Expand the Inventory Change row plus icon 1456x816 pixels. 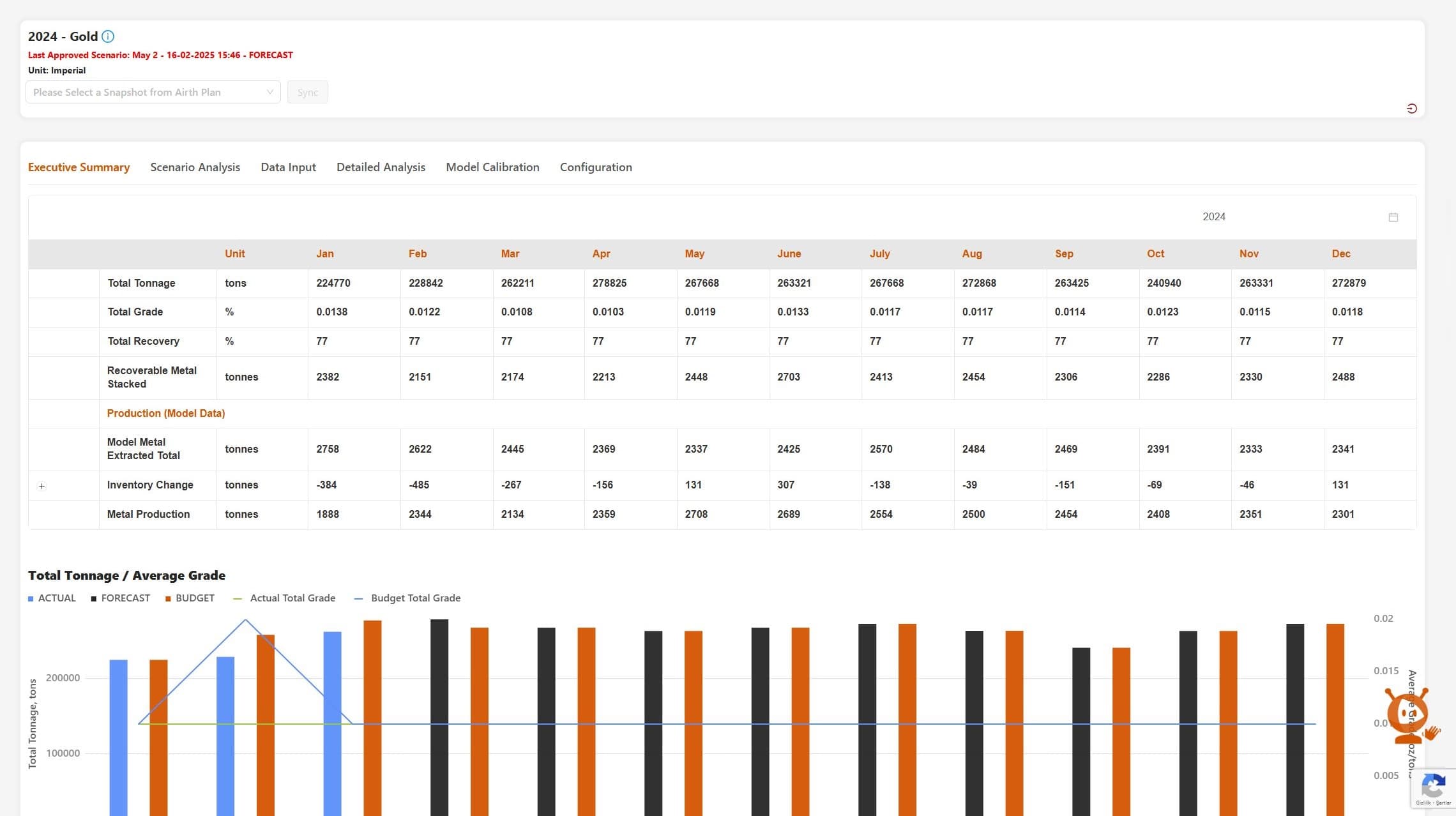pyautogui.click(x=42, y=486)
